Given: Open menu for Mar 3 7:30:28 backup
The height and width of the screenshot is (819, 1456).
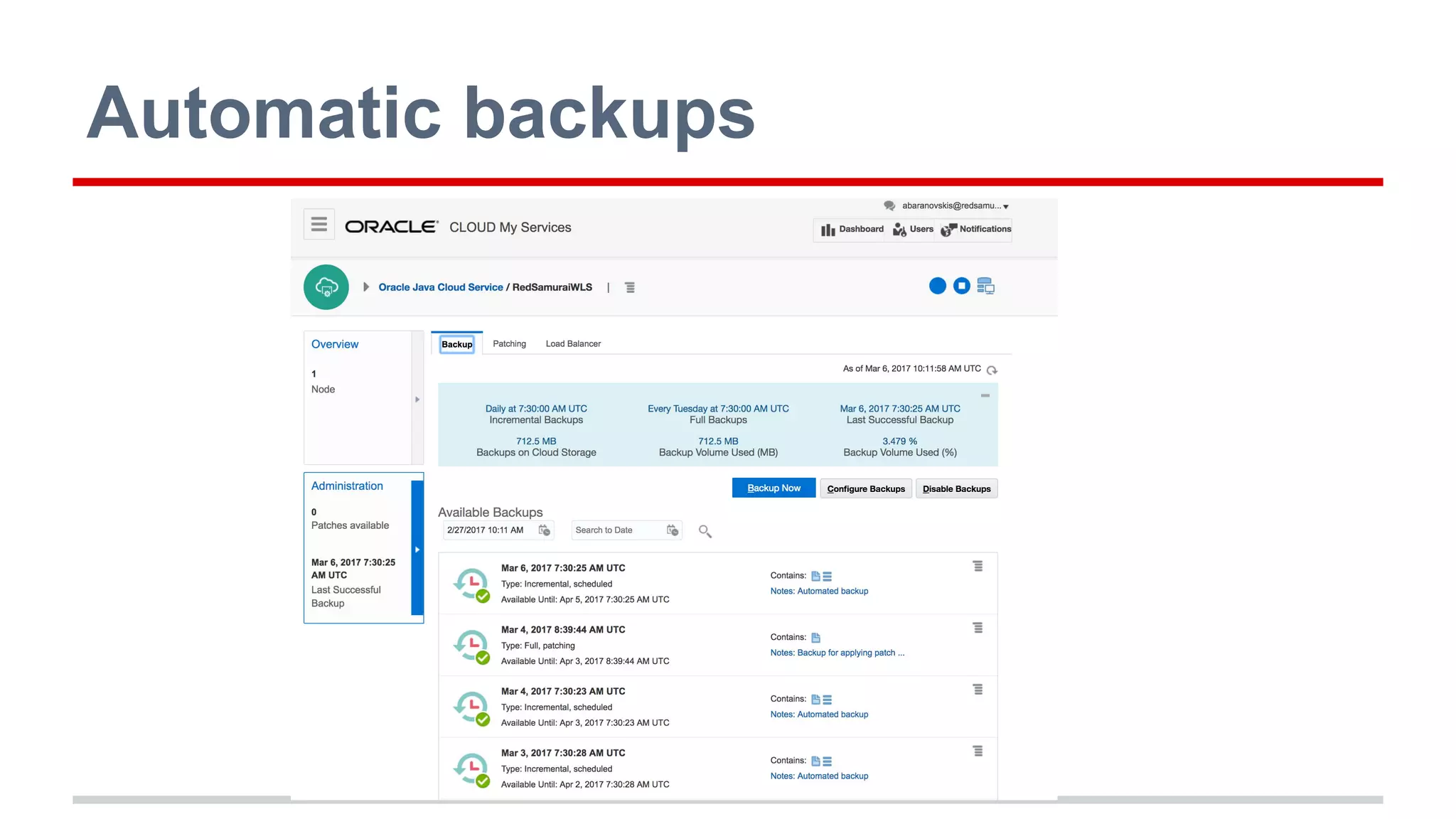Looking at the screenshot, I should click(x=978, y=751).
